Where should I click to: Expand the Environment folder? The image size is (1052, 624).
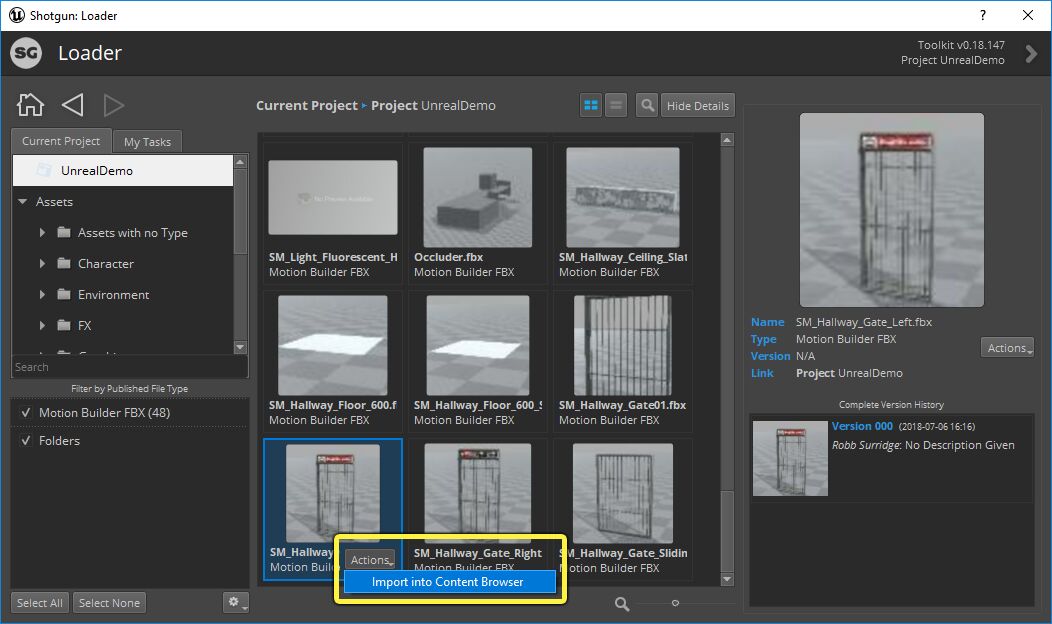(42, 295)
